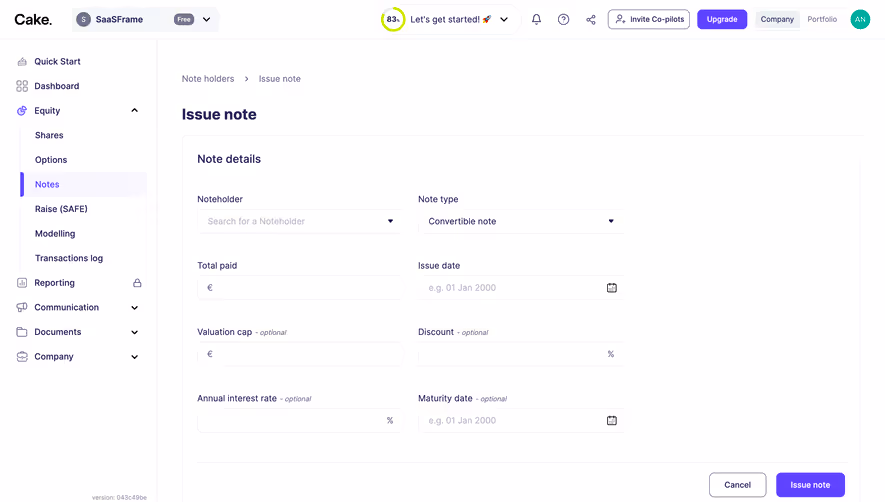Go to Shares in sidebar

pyautogui.click(x=49, y=136)
